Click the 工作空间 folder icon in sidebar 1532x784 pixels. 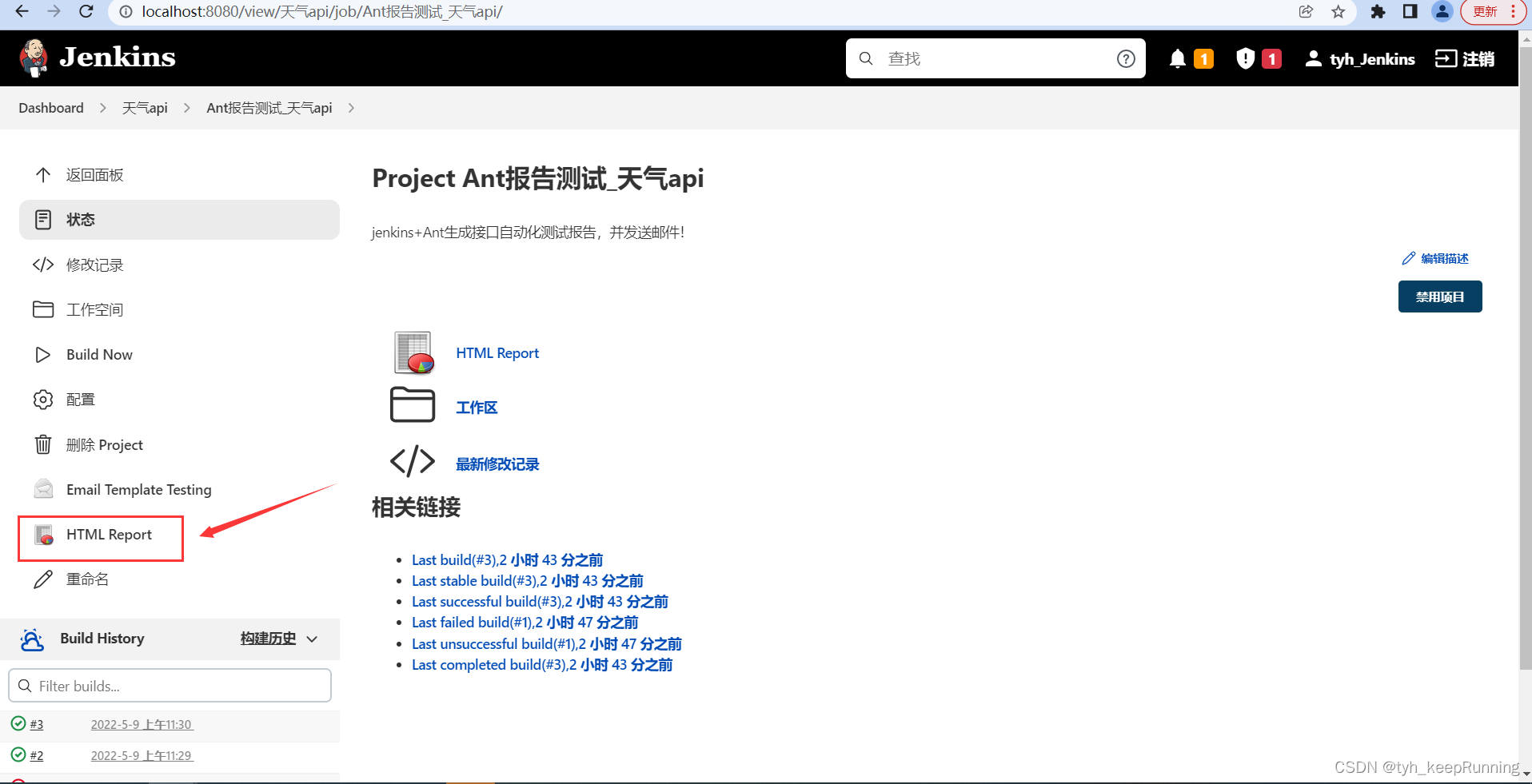(x=43, y=309)
